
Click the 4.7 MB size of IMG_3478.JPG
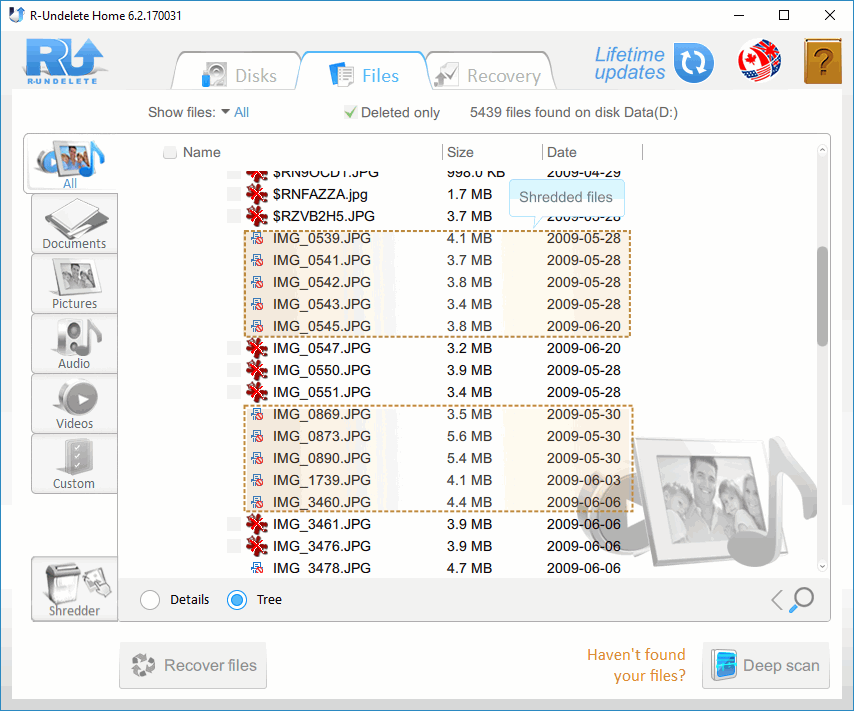469,568
